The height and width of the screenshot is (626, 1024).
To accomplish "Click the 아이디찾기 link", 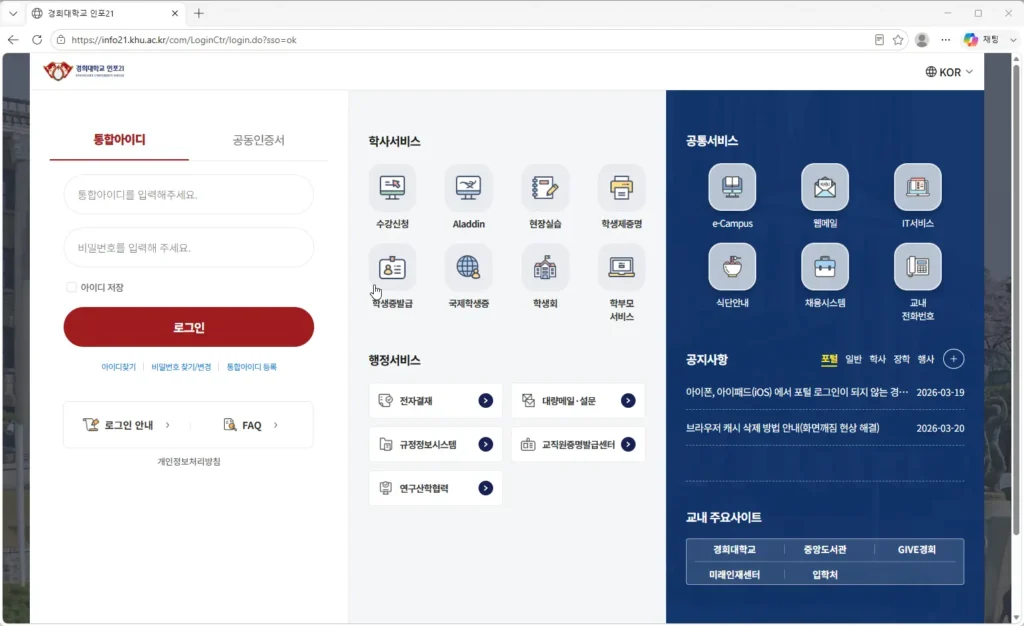I will pyautogui.click(x=118, y=367).
